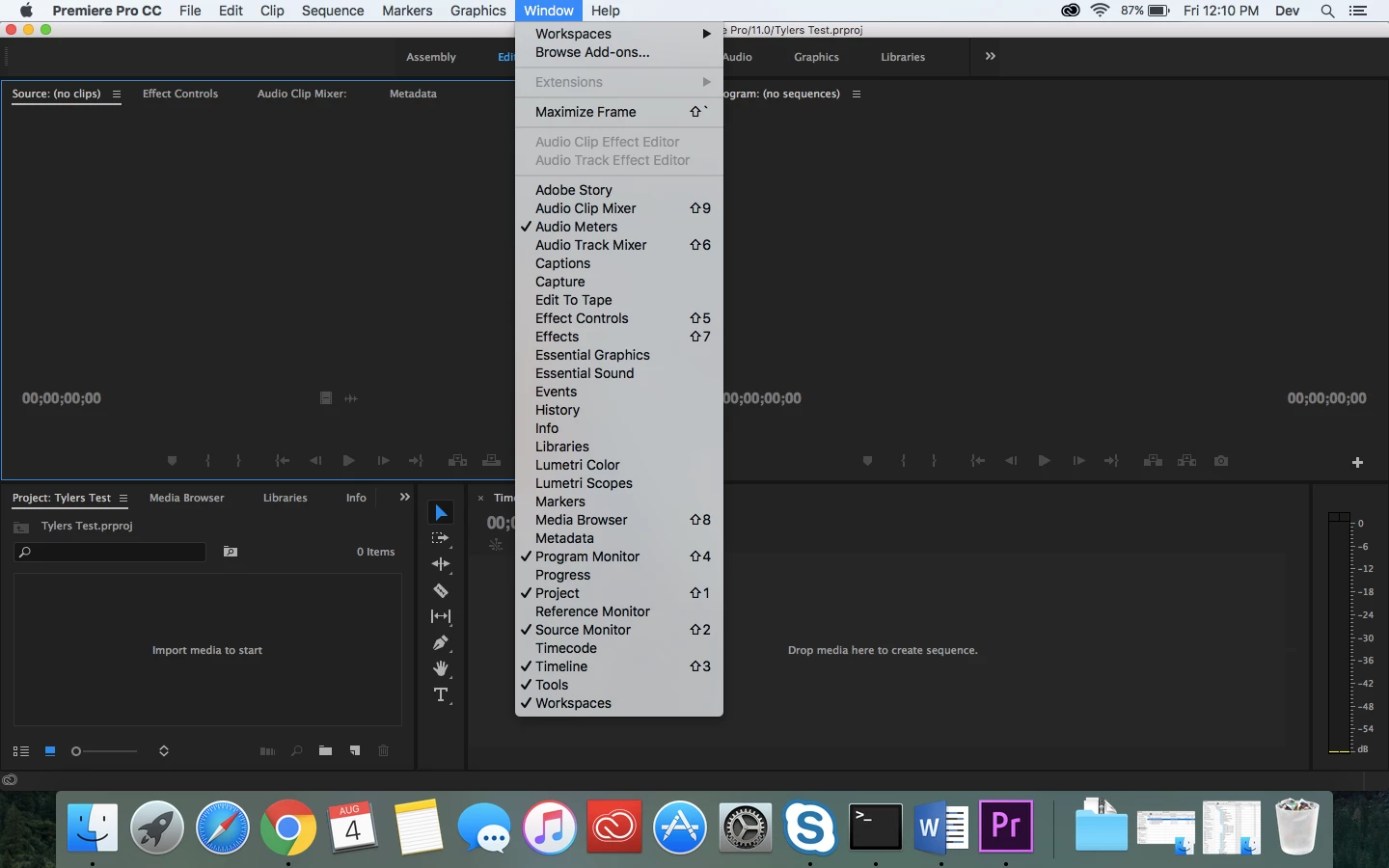The width and height of the screenshot is (1389, 868).
Task: Select the Razor tool
Action: click(x=441, y=590)
